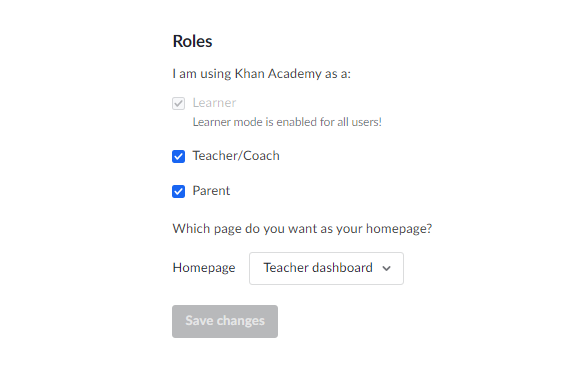Screen dimensions: 576x369
Task: Click the Homepage field label
Action: (x=204, y=268)
